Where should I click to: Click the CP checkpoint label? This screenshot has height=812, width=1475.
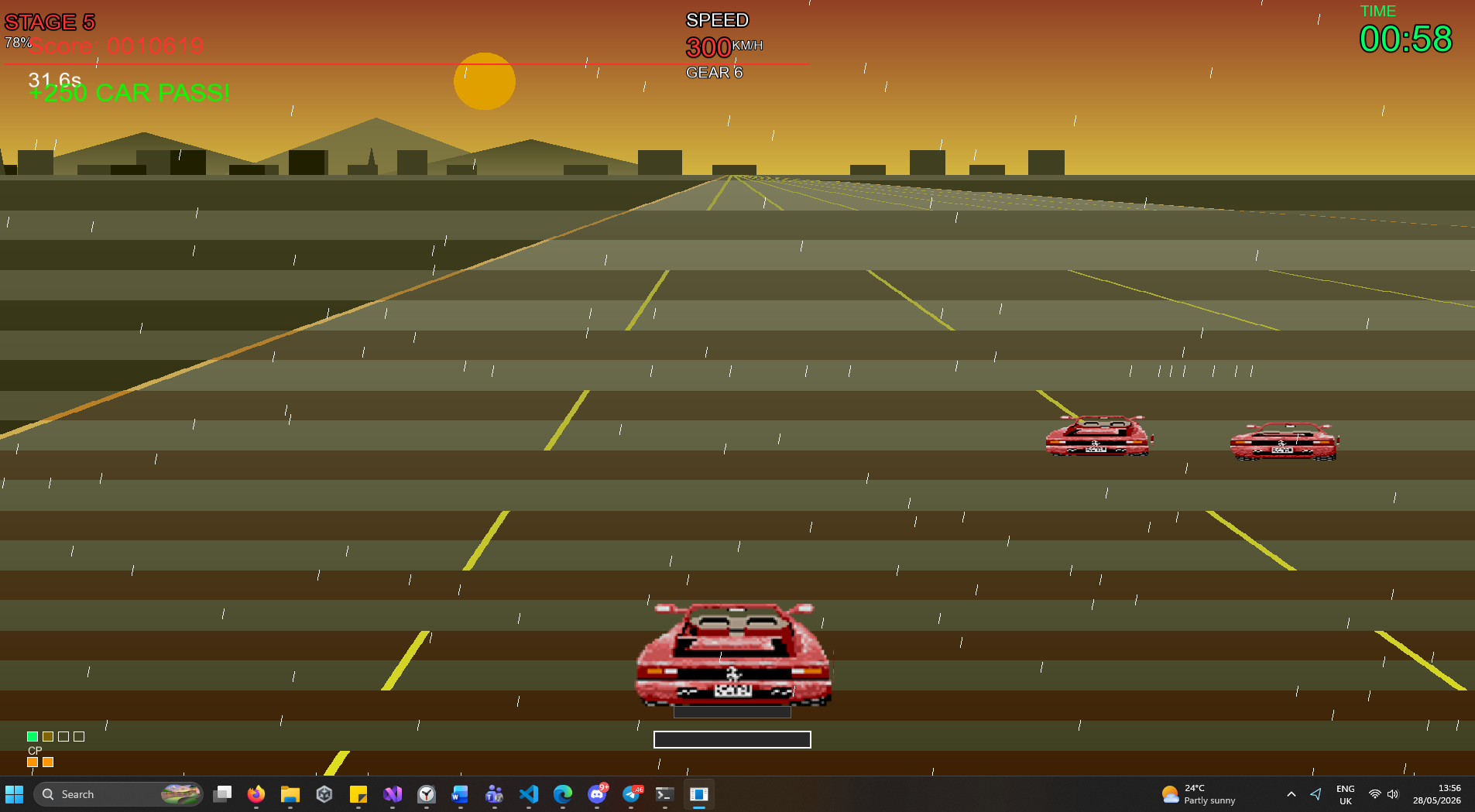(x=35, y=751)
